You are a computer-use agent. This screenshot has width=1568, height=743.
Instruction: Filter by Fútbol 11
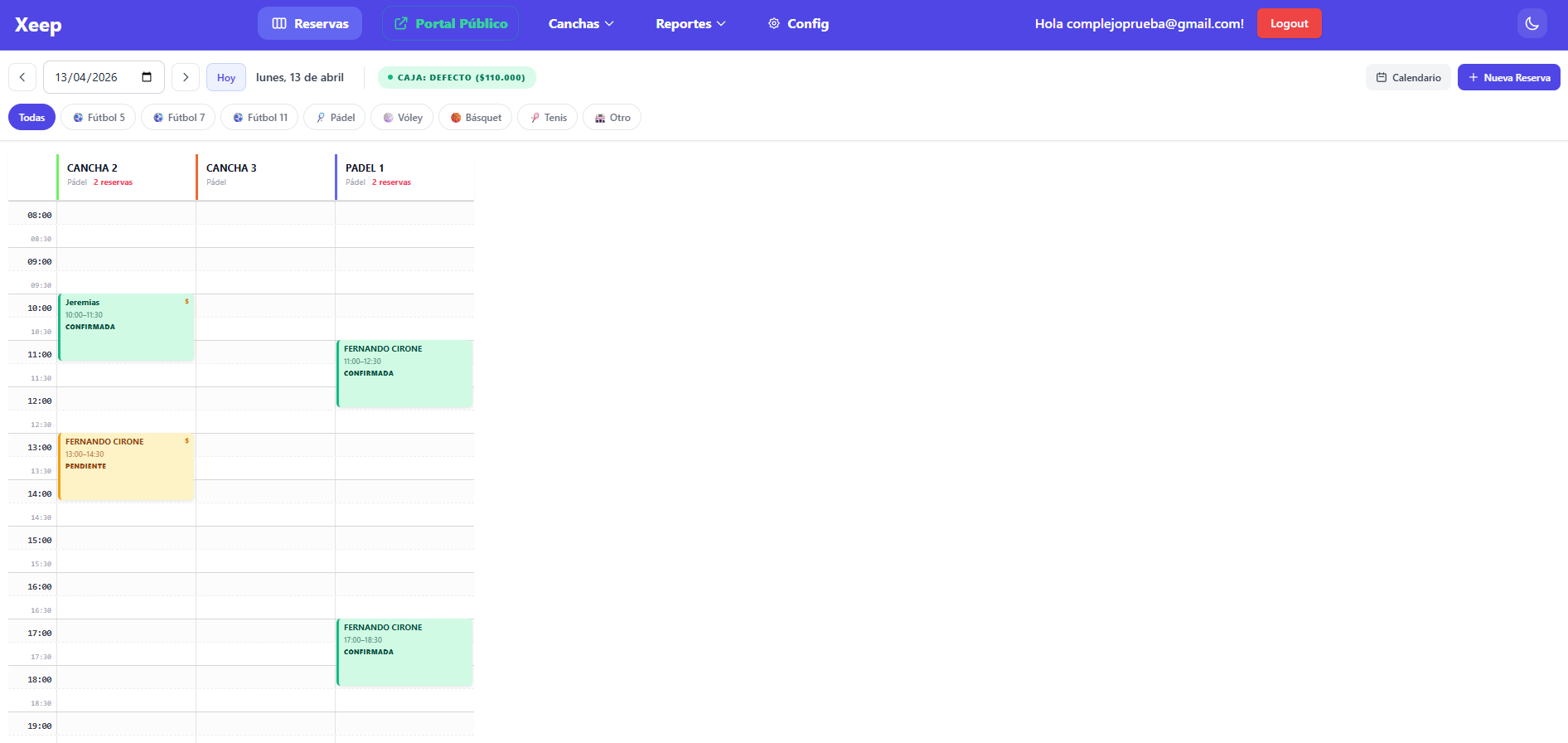coord(259,117)
